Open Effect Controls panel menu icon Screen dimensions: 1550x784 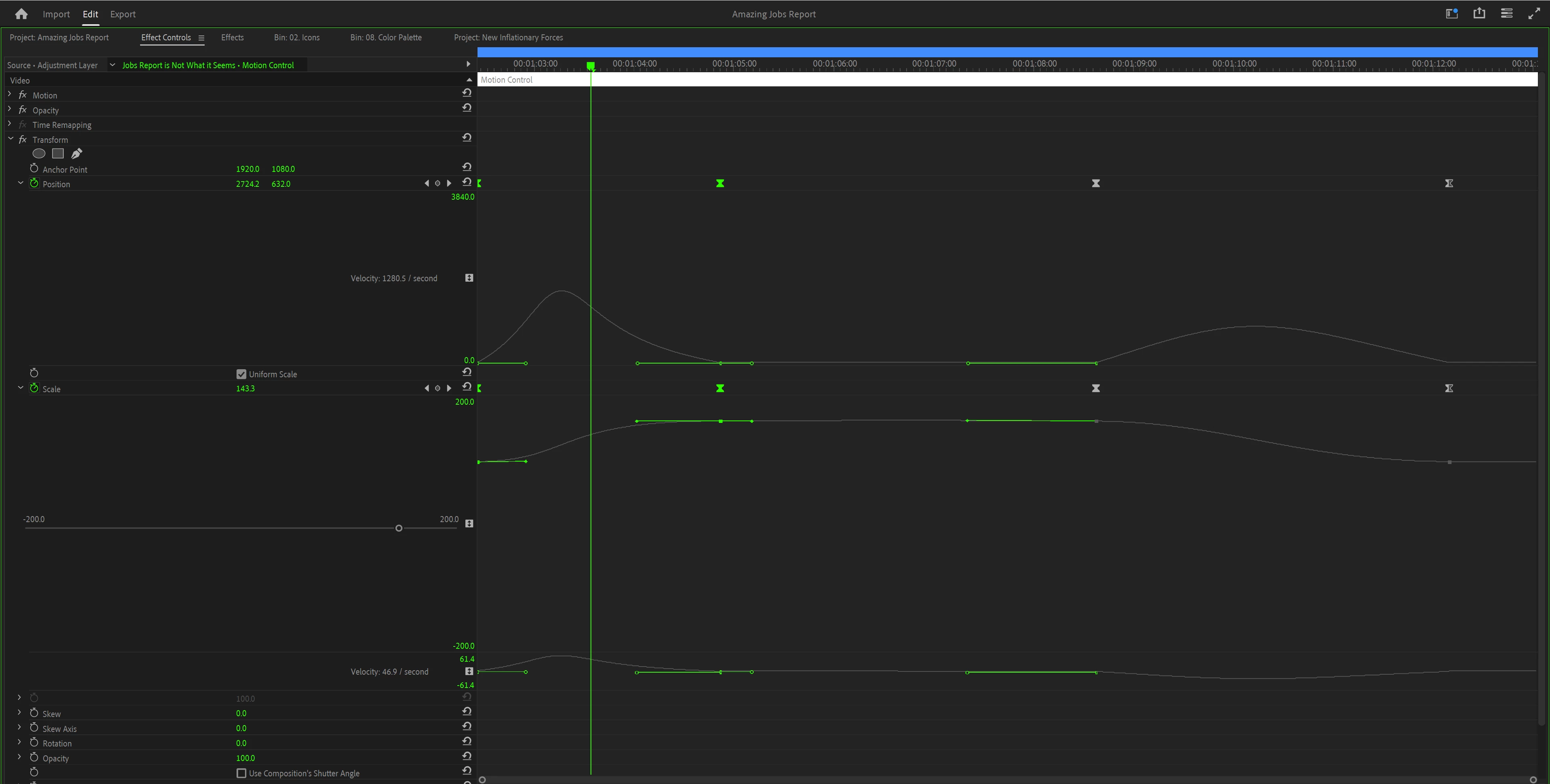point(201,38)
